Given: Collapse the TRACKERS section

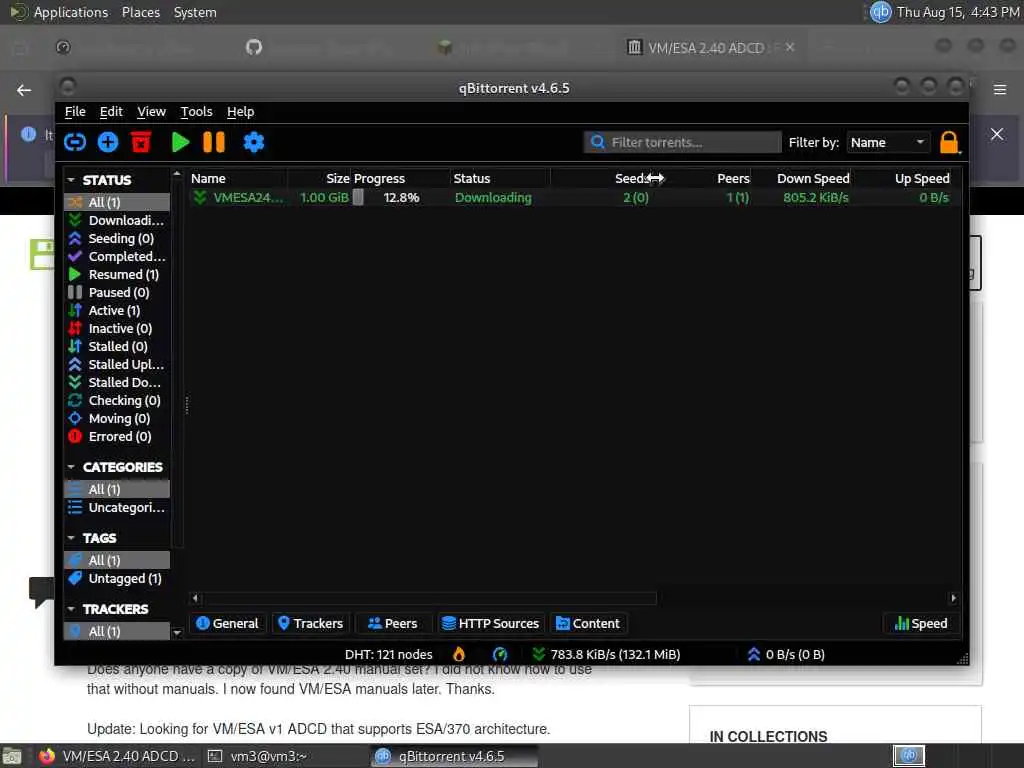Looking at the screenshot, I should coord(71,609).
